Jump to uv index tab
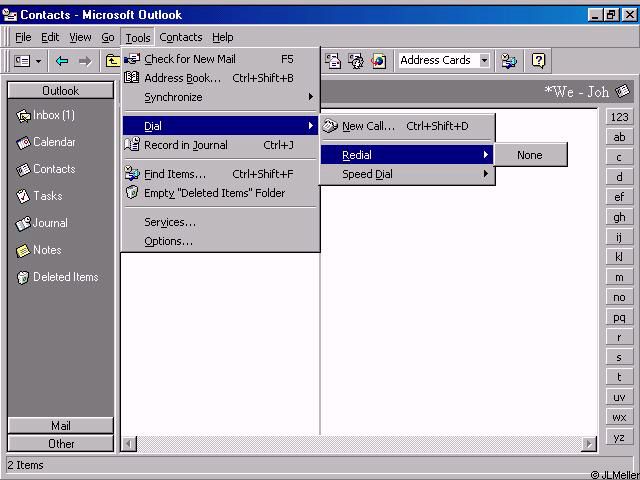The image size is (640, 480). pyautogui.click(x=619, y=397)
